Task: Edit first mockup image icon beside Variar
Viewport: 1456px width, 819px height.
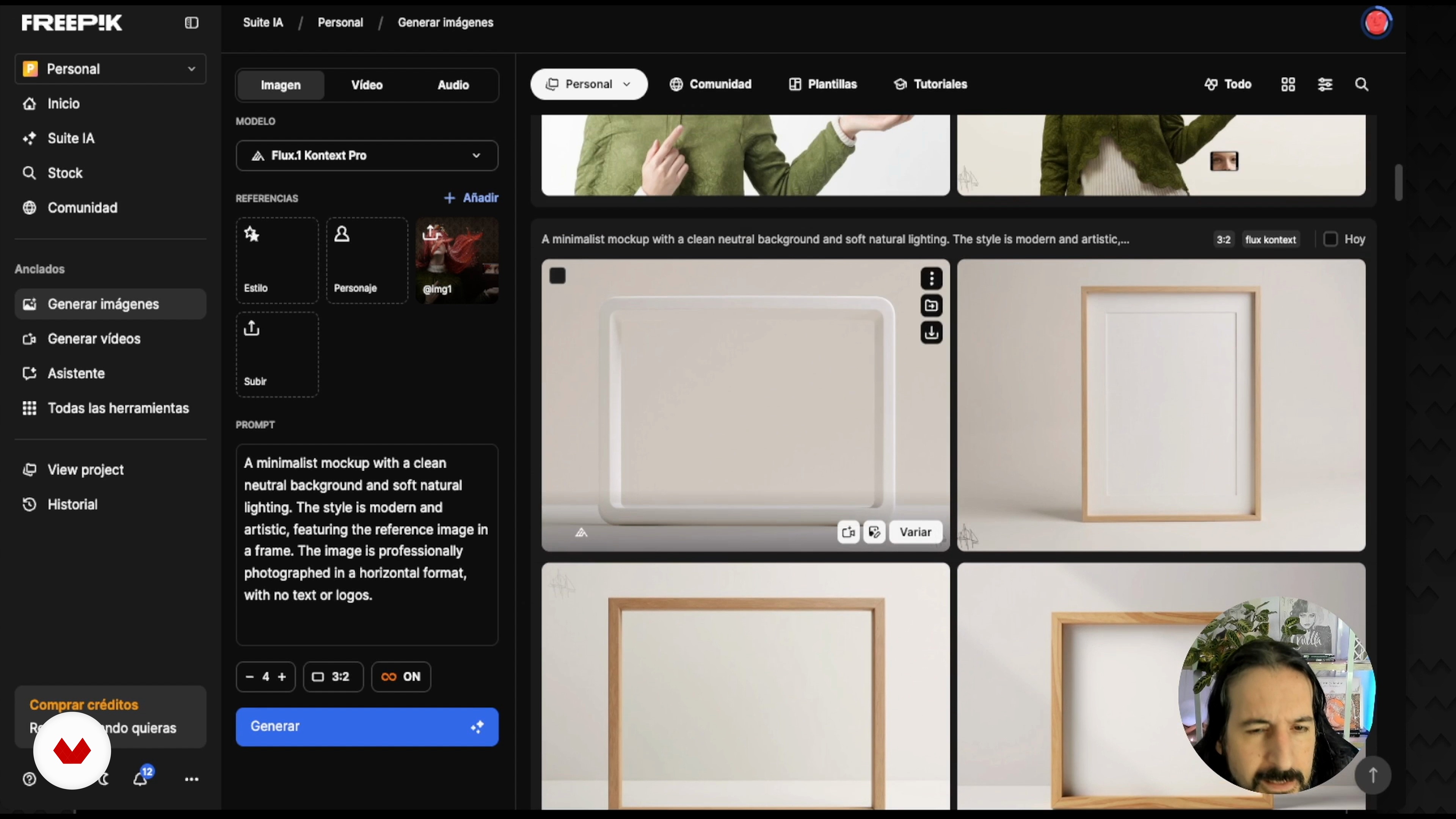Action: (874, 532)
